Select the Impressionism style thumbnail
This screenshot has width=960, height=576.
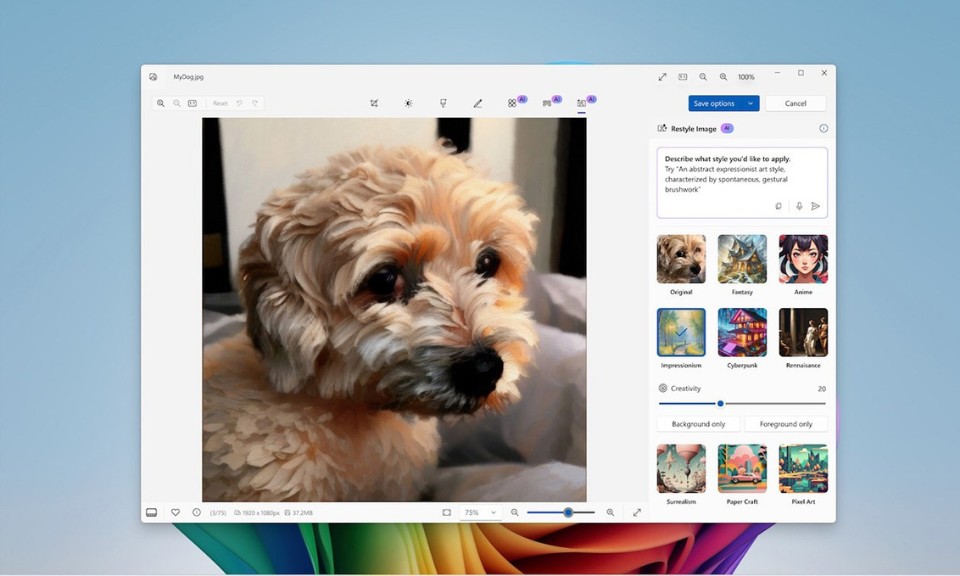(680, 333)
